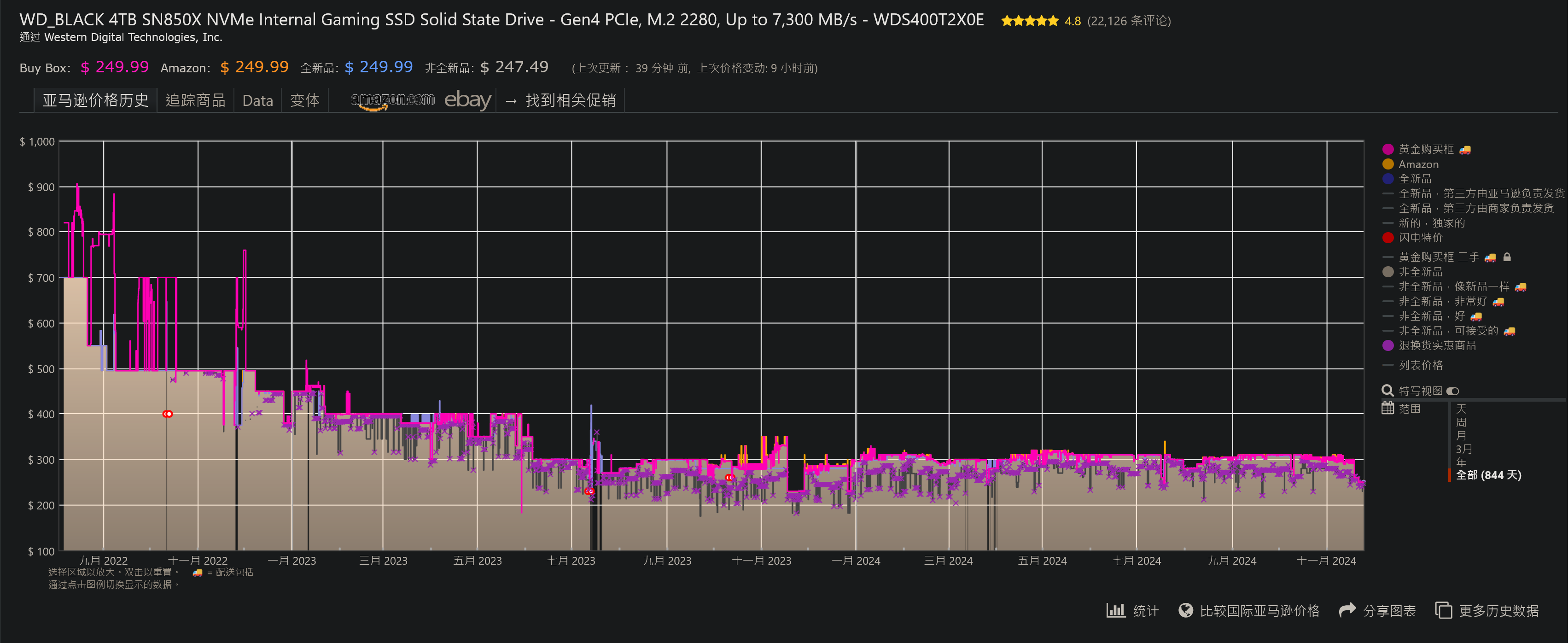Click the WD_BLACK 4TB SN850X product title
Screen dimensions: 1568x643
point(501,19)
